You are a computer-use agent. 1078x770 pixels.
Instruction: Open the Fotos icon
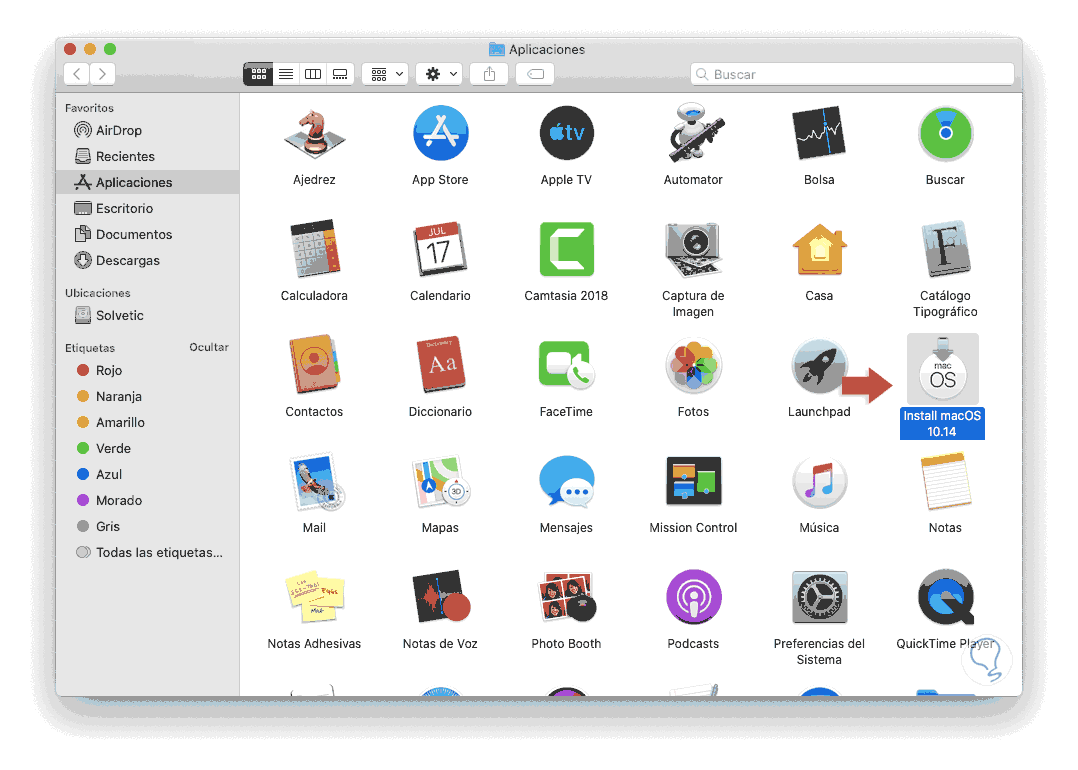(693, 365)
